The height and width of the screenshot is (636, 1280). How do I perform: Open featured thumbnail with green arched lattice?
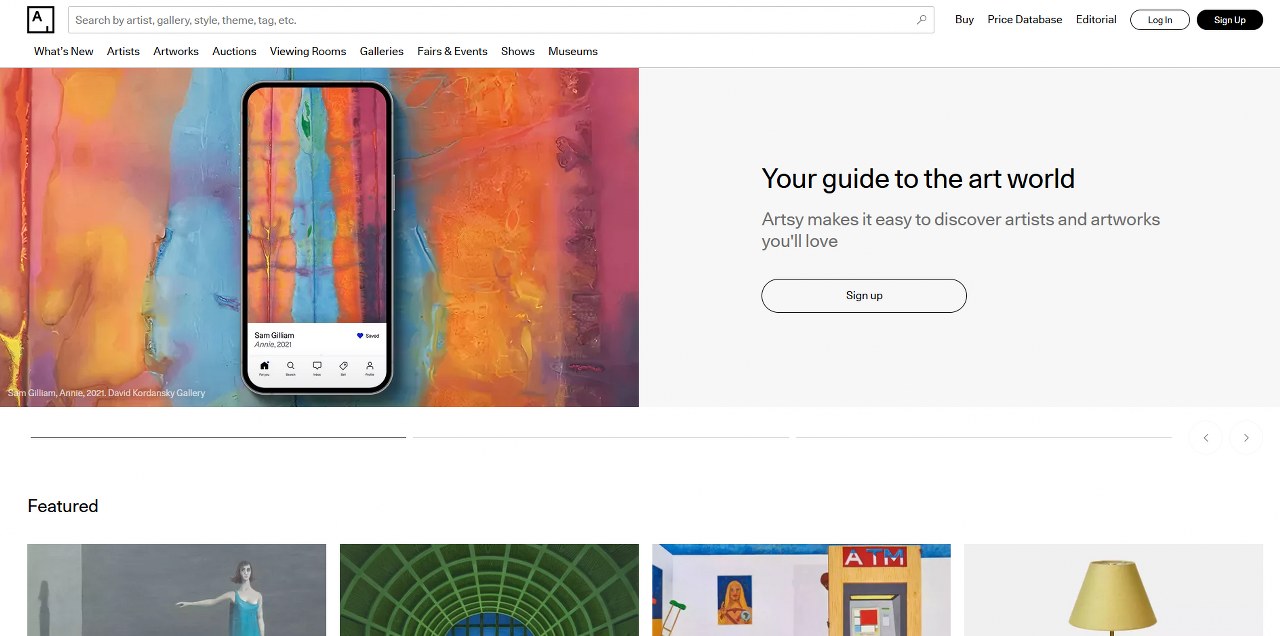[x=489, y=590]
